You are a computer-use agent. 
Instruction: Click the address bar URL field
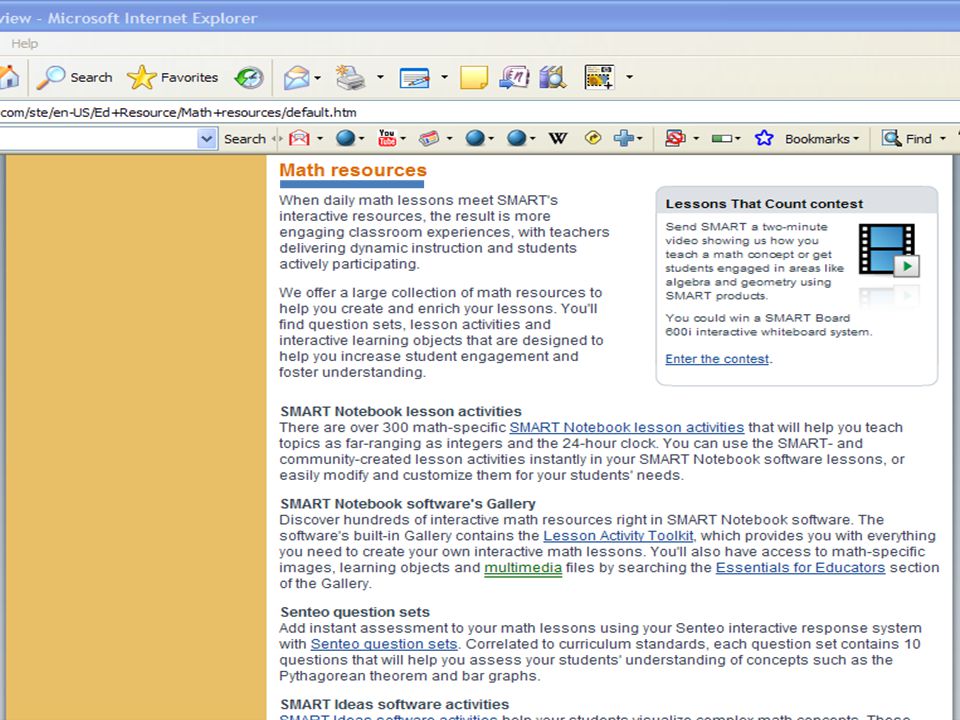click(x=480, y=112)
